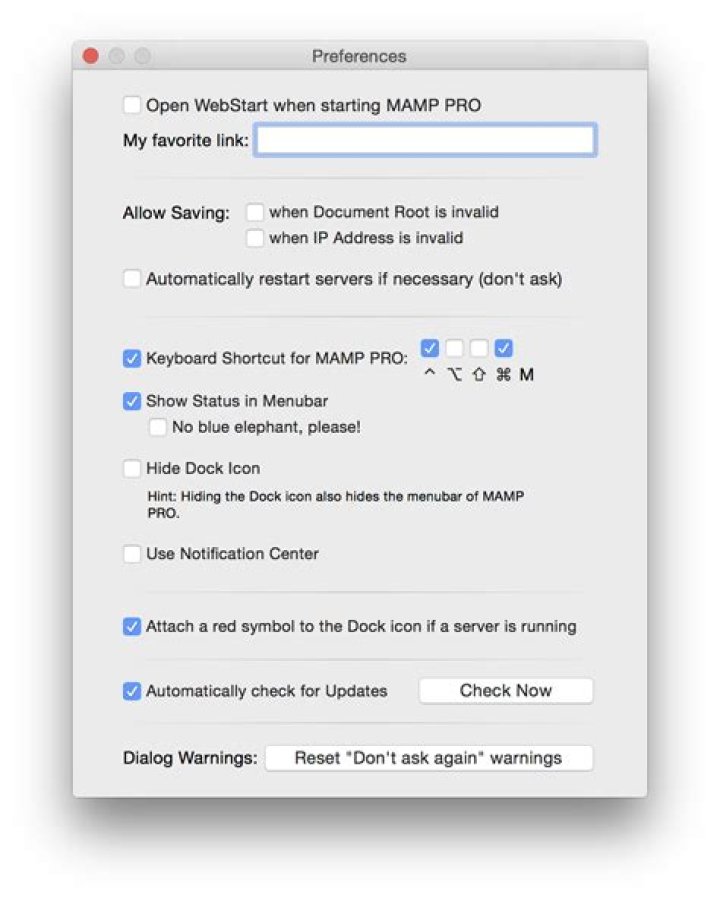Click the Hide Dock icon hint text
The height and width of the screenshot is (901, 720).
(336, 504)
